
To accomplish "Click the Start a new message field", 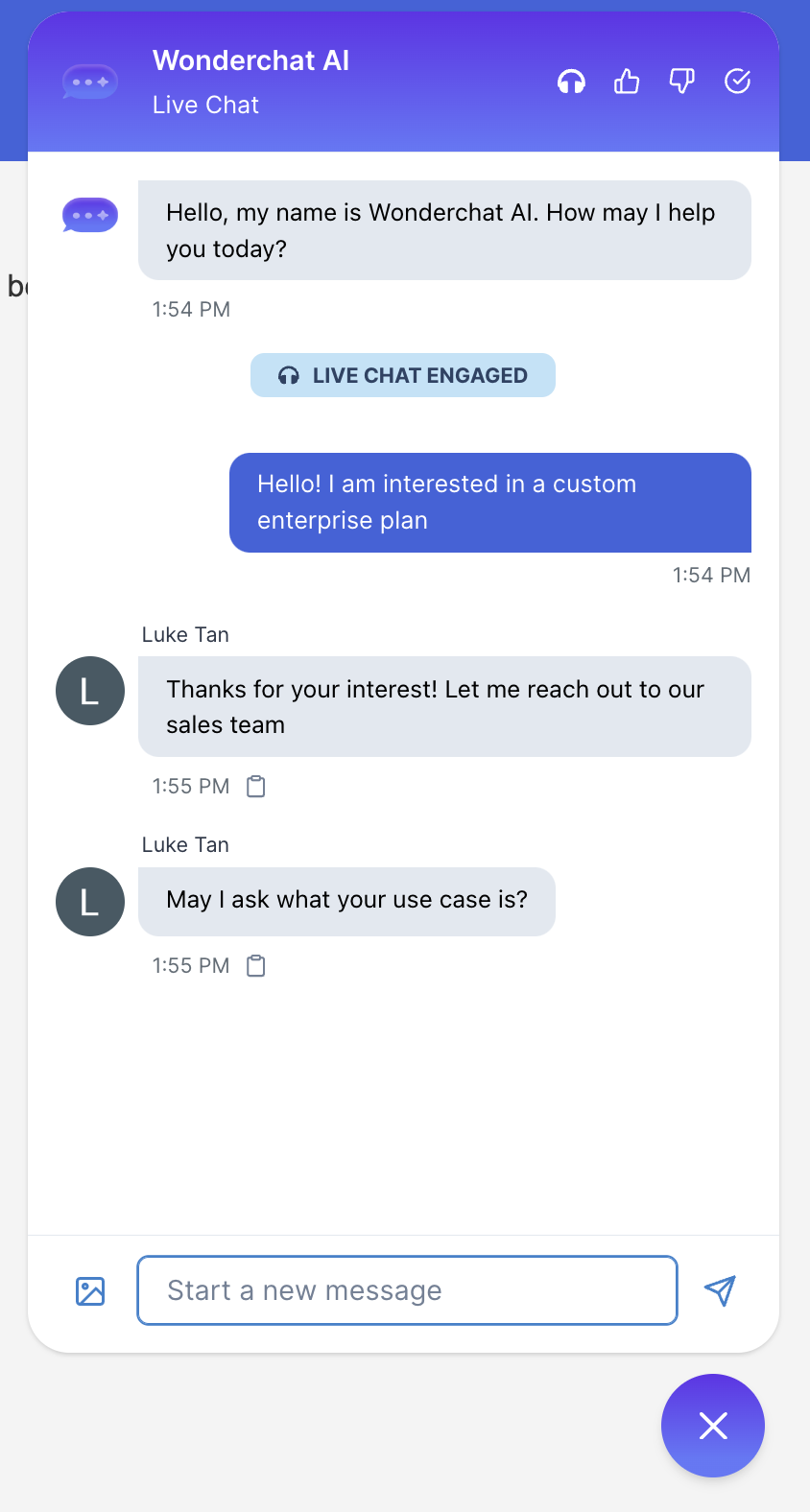I will 407,1290.
